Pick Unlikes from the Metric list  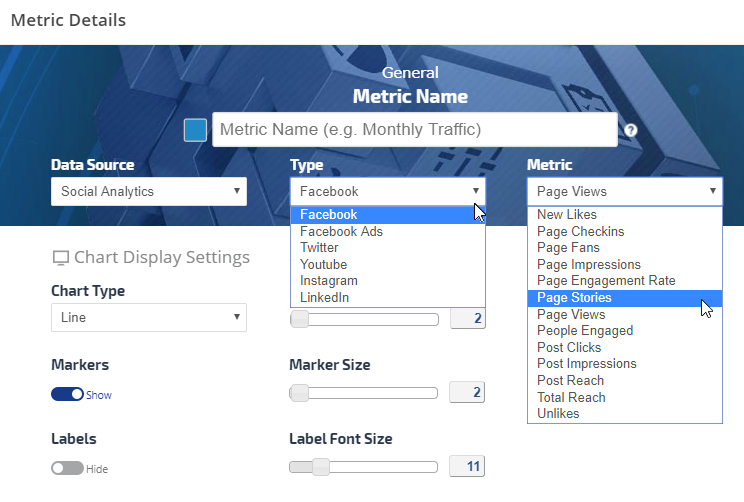pyautogui.click(x=558, y=414)
